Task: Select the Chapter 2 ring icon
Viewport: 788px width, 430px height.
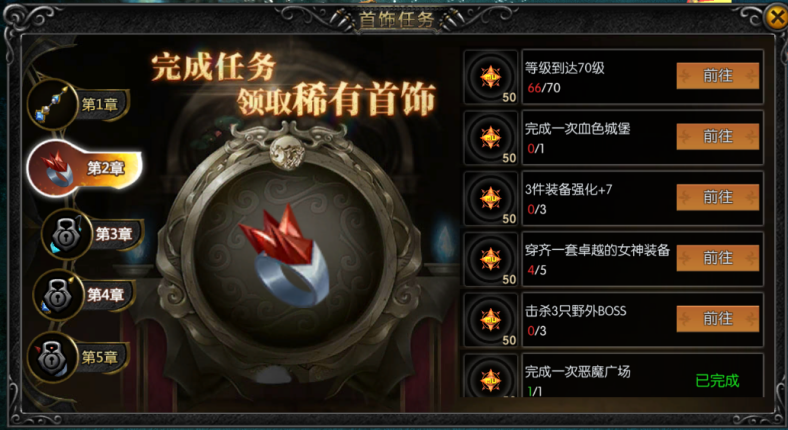Action: click(x=54, y=167)
